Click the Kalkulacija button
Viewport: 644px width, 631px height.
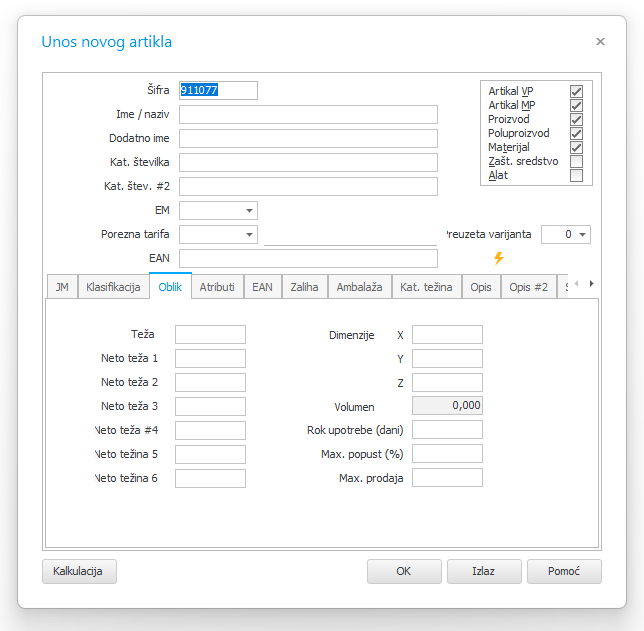(x=79, y=571)
